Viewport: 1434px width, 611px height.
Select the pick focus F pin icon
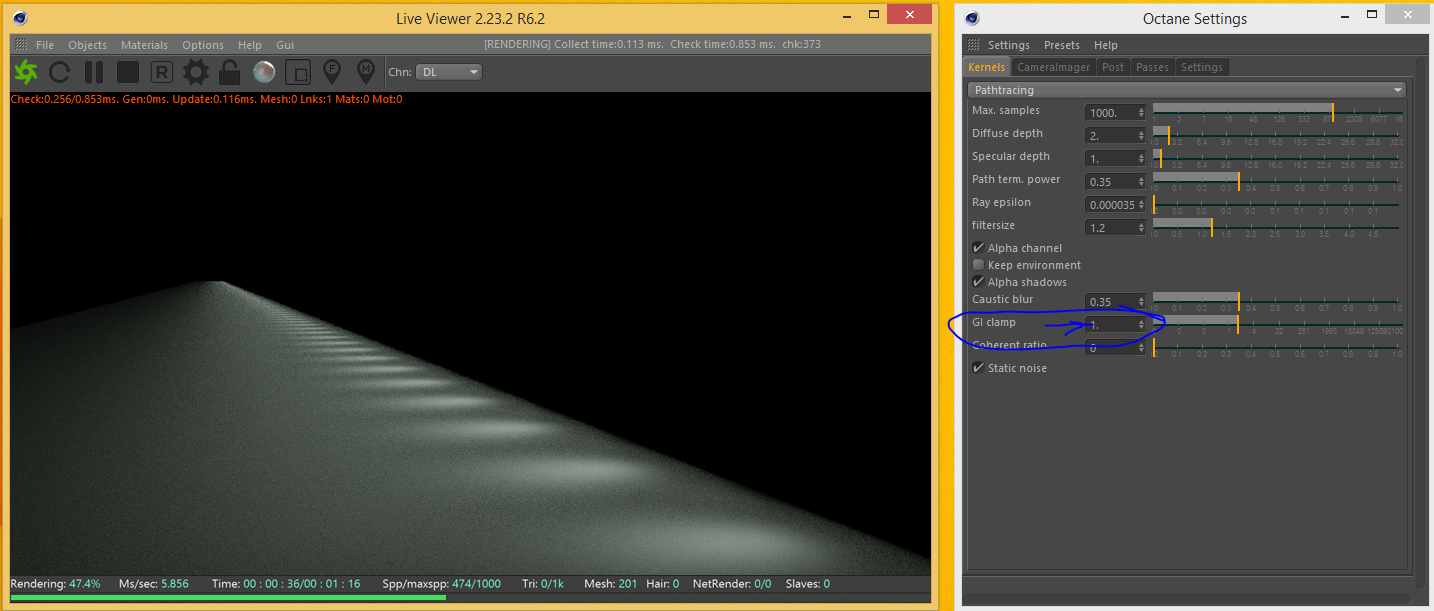[x=332, y=71]
